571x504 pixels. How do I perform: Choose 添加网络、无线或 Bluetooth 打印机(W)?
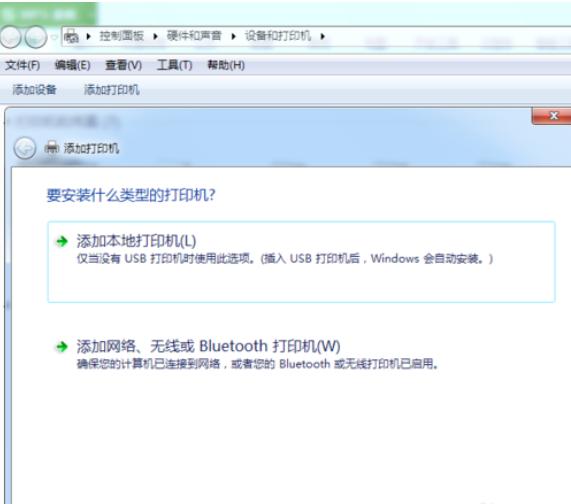[208, 346]
